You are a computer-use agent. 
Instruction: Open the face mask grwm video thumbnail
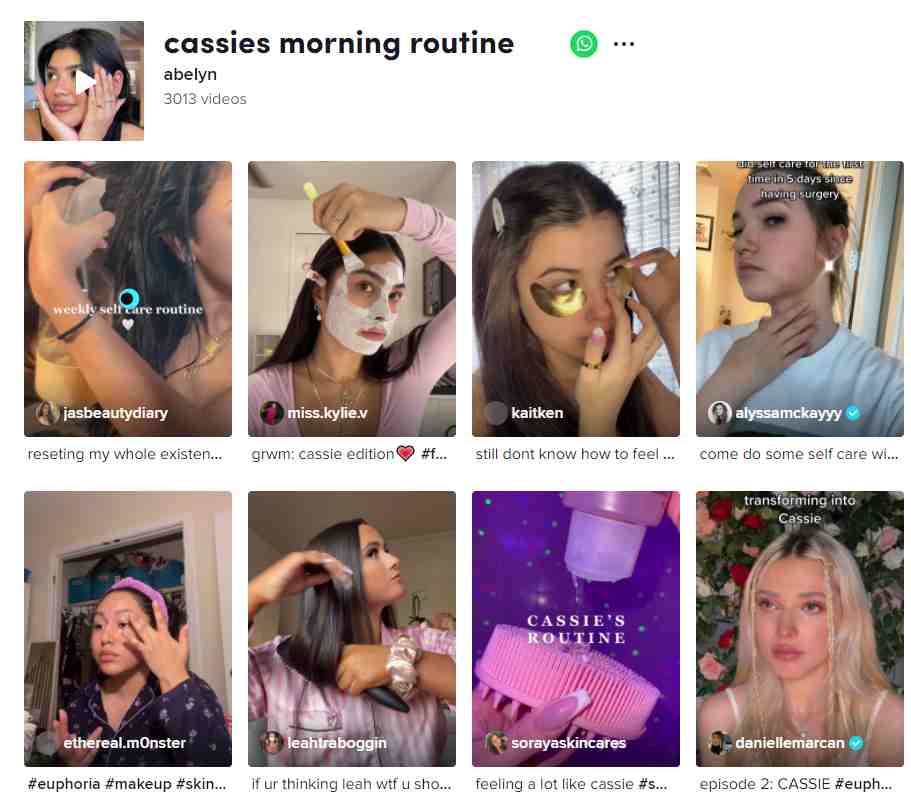pos(352,299)
